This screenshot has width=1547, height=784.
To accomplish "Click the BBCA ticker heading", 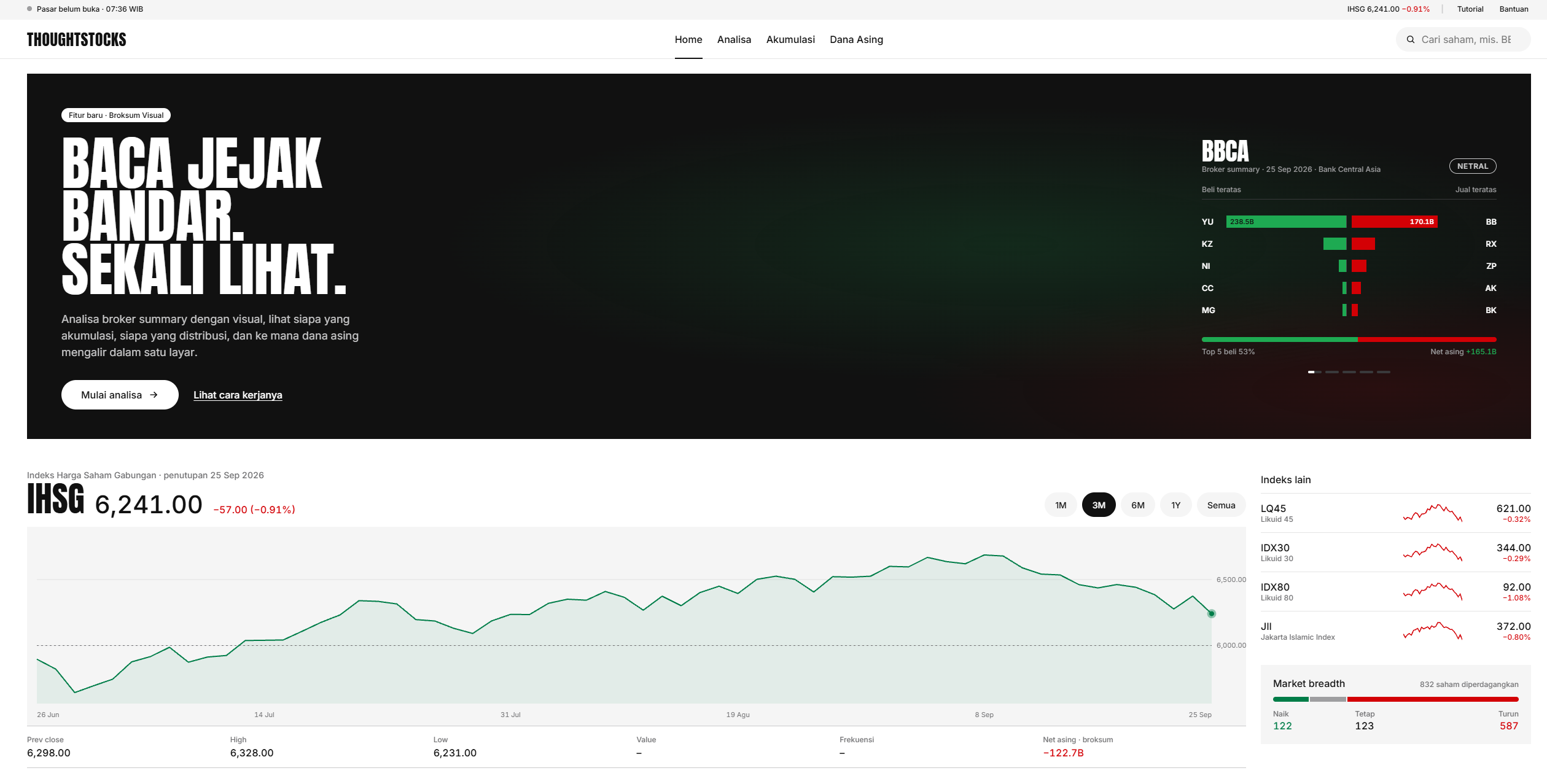I will (x=1225, y=151).
